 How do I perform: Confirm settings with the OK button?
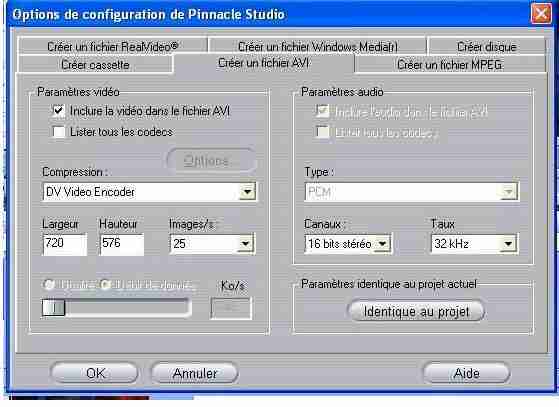95,373
